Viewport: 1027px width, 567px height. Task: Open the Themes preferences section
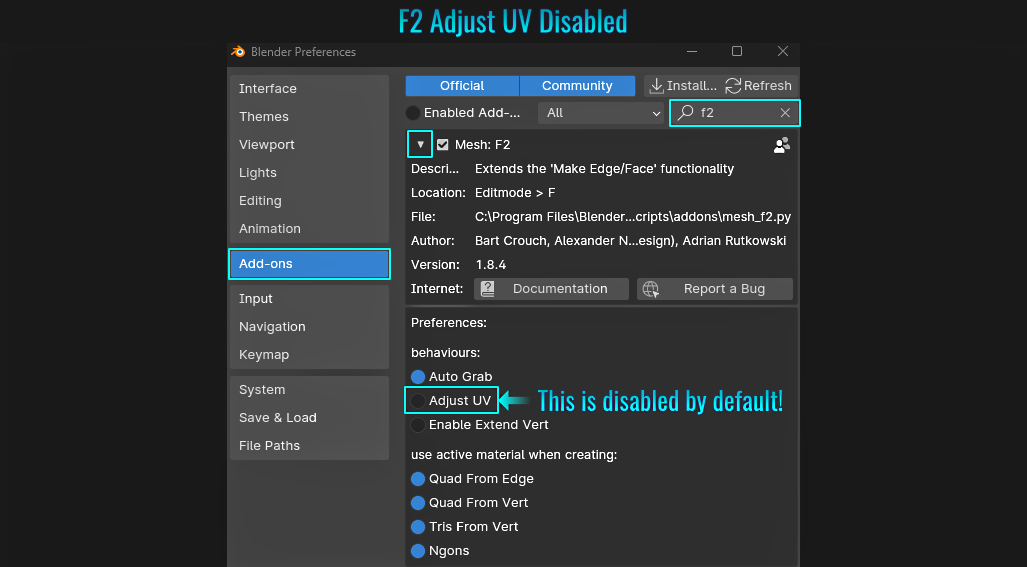click(x=309, y=117)
